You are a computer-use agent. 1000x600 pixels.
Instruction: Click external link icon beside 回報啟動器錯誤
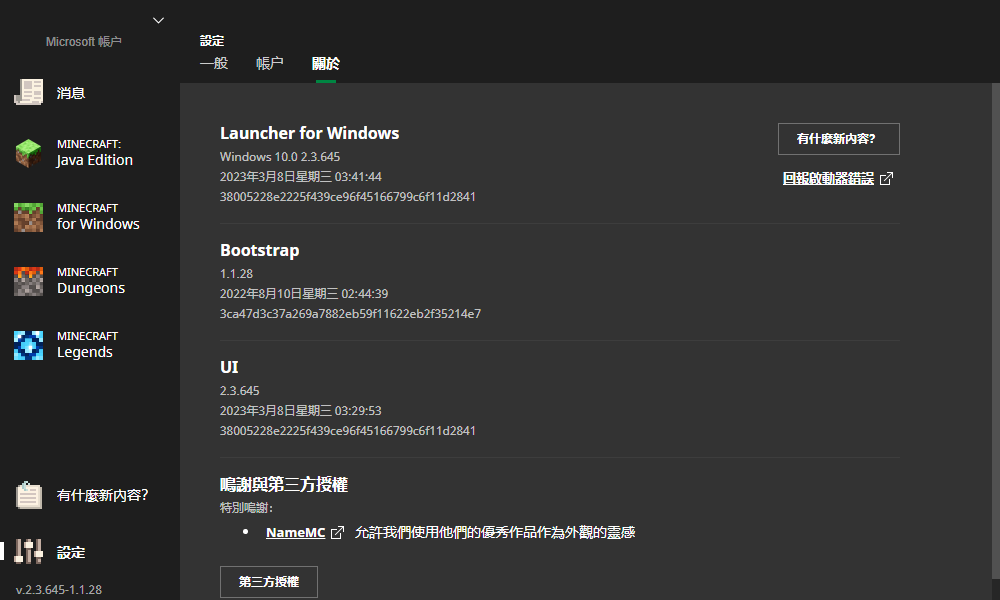pos(886,179)
